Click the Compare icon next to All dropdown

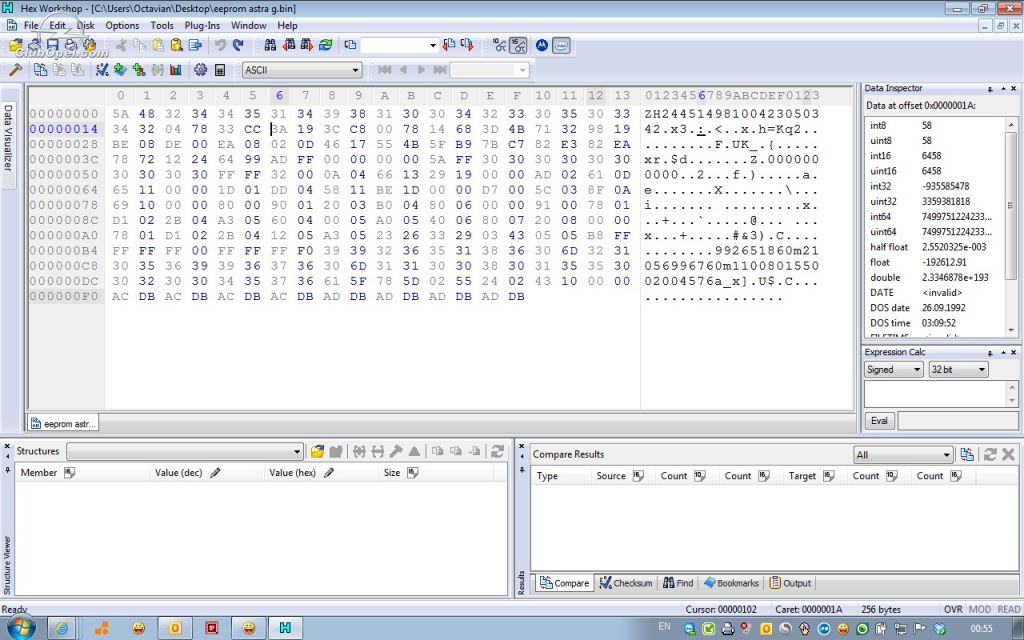[967, 455]
